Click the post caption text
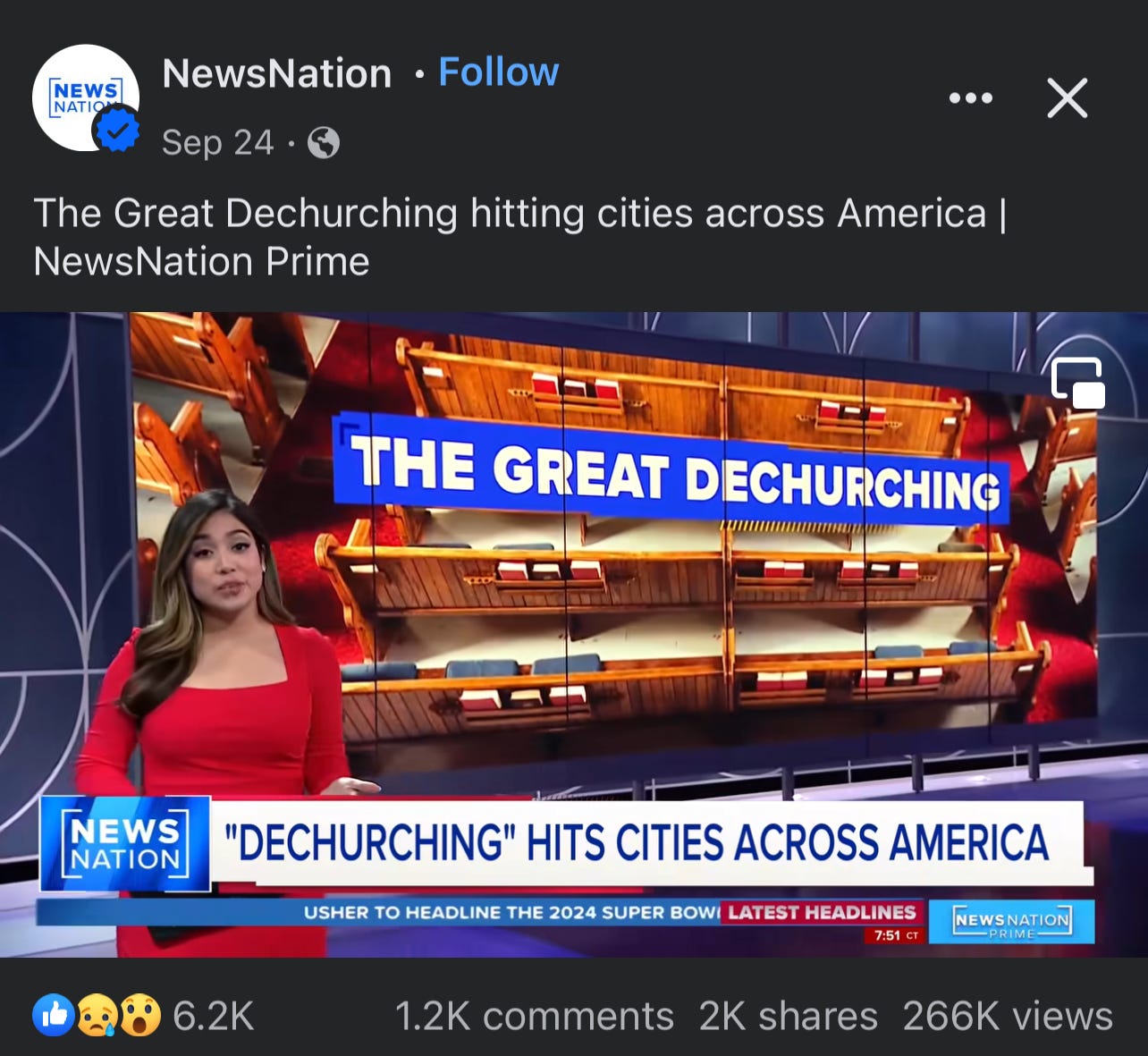 [520, 238]
